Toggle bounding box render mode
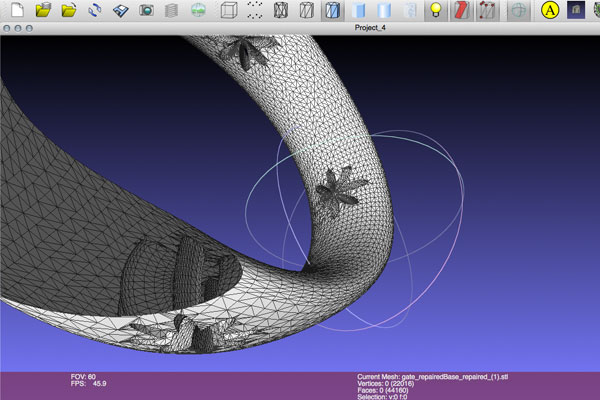This screenshot has height=400, width=600. coord(229,10)
